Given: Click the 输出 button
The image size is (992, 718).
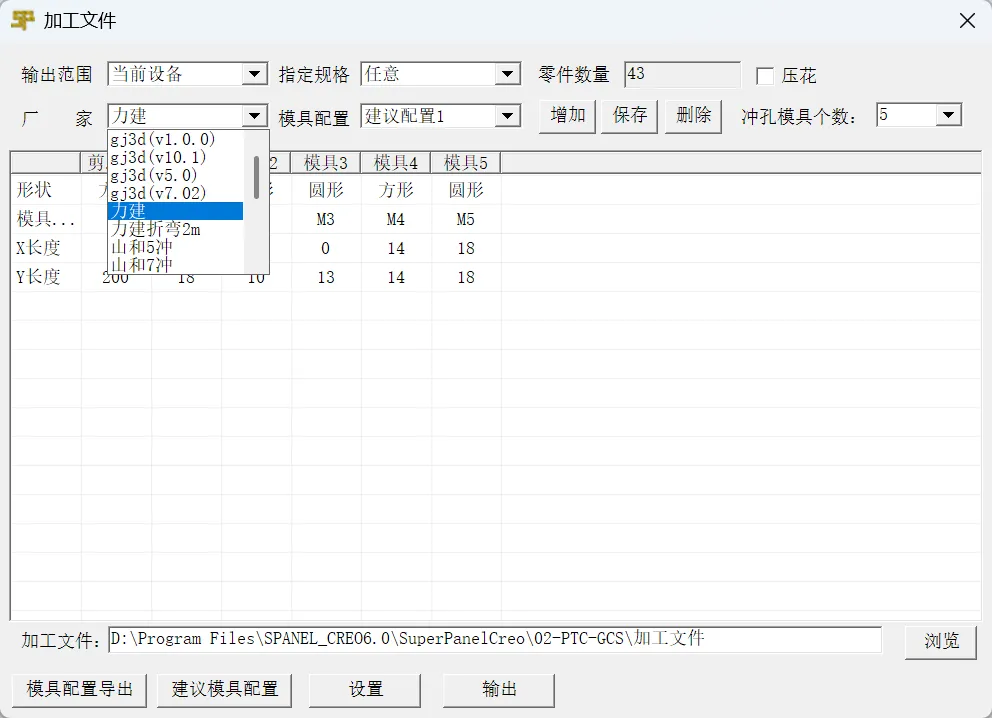Looking at the screenshot, I should pyautogui.click(x=499, y=690).
